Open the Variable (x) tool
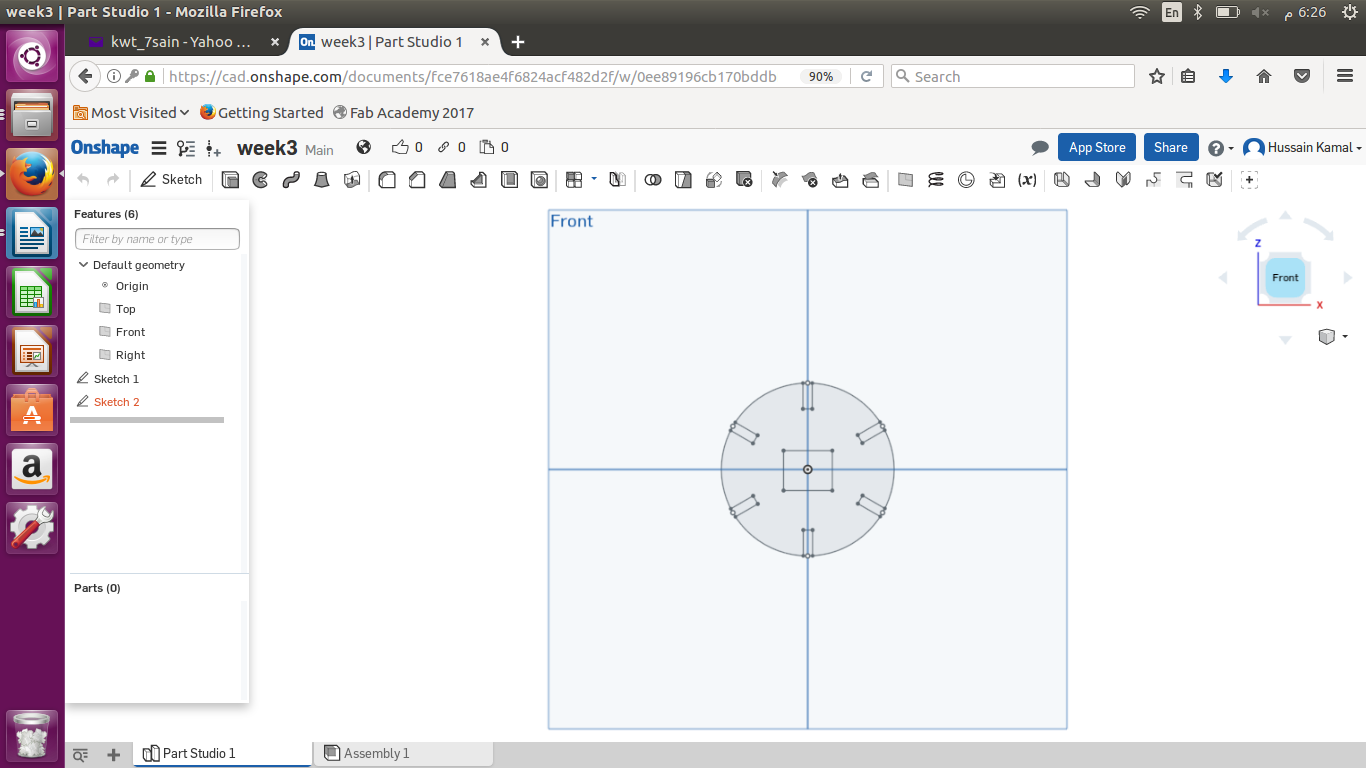The image size is (1366, 768). coord(1027,180)
